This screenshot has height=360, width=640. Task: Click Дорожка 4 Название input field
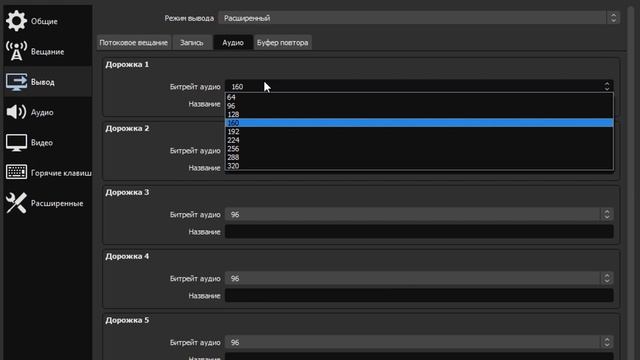click(x=419, y=296)
